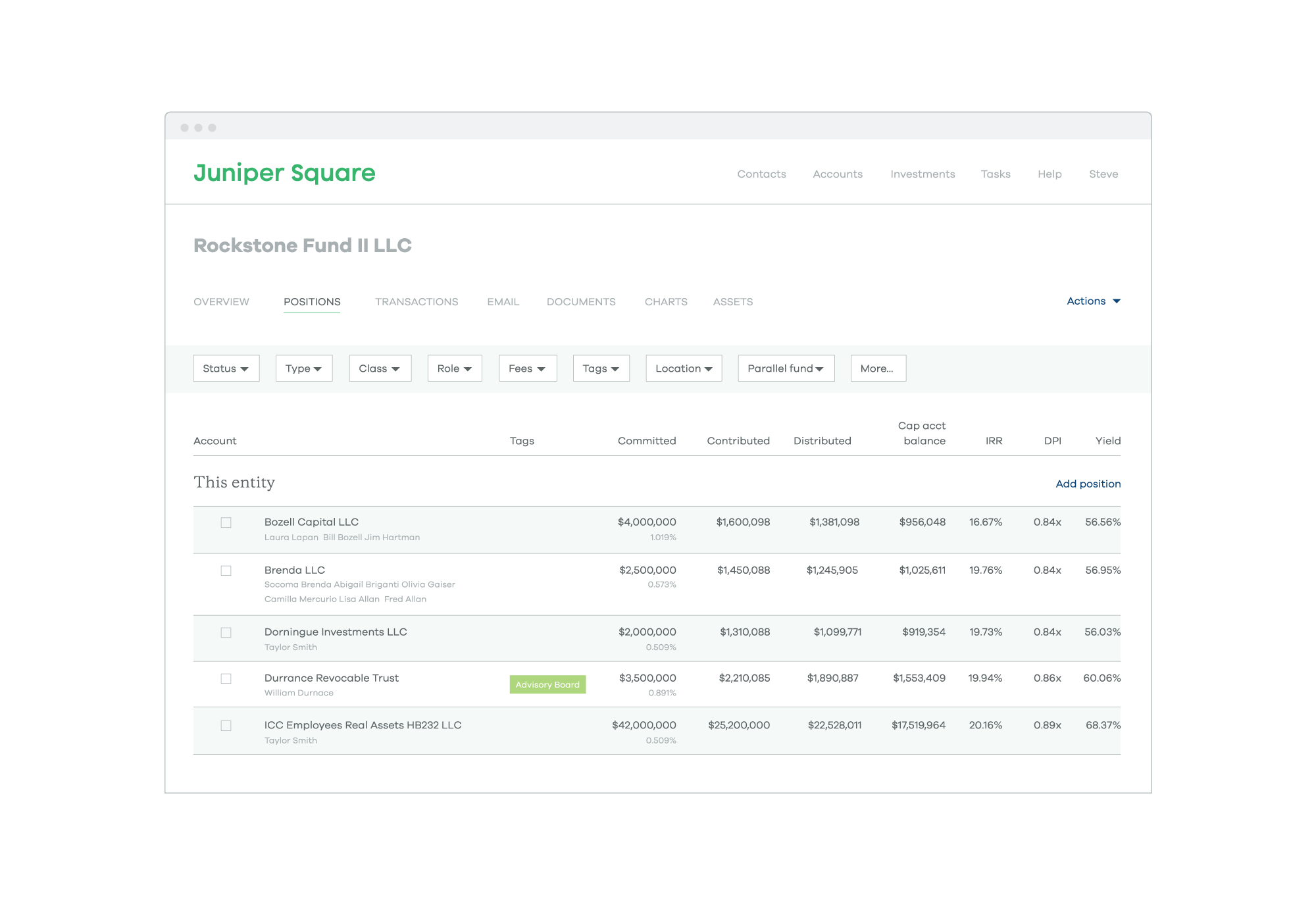Expand the Class filter dropdown
1316x908 pixels.
point(380,368)
